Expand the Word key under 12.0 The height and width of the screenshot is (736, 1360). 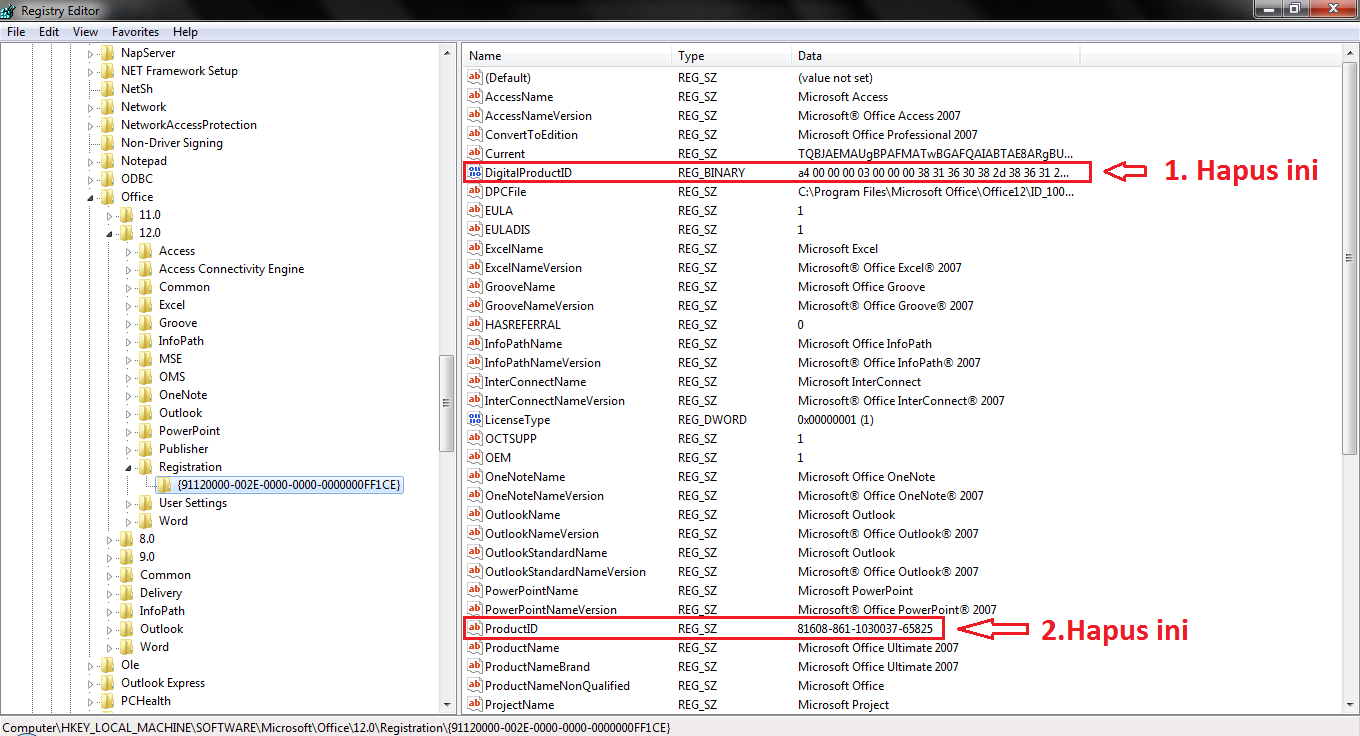129,521
